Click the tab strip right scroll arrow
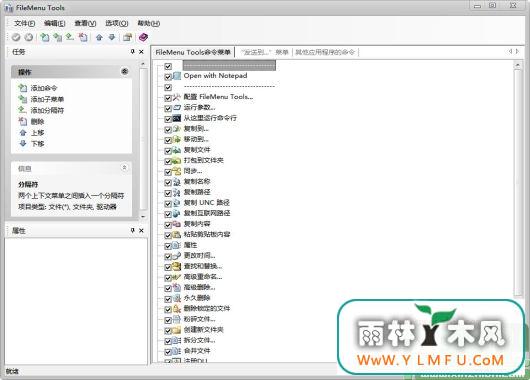Image resolution: width=530 pixels, height=380 pixels. [x=517, y=51]
